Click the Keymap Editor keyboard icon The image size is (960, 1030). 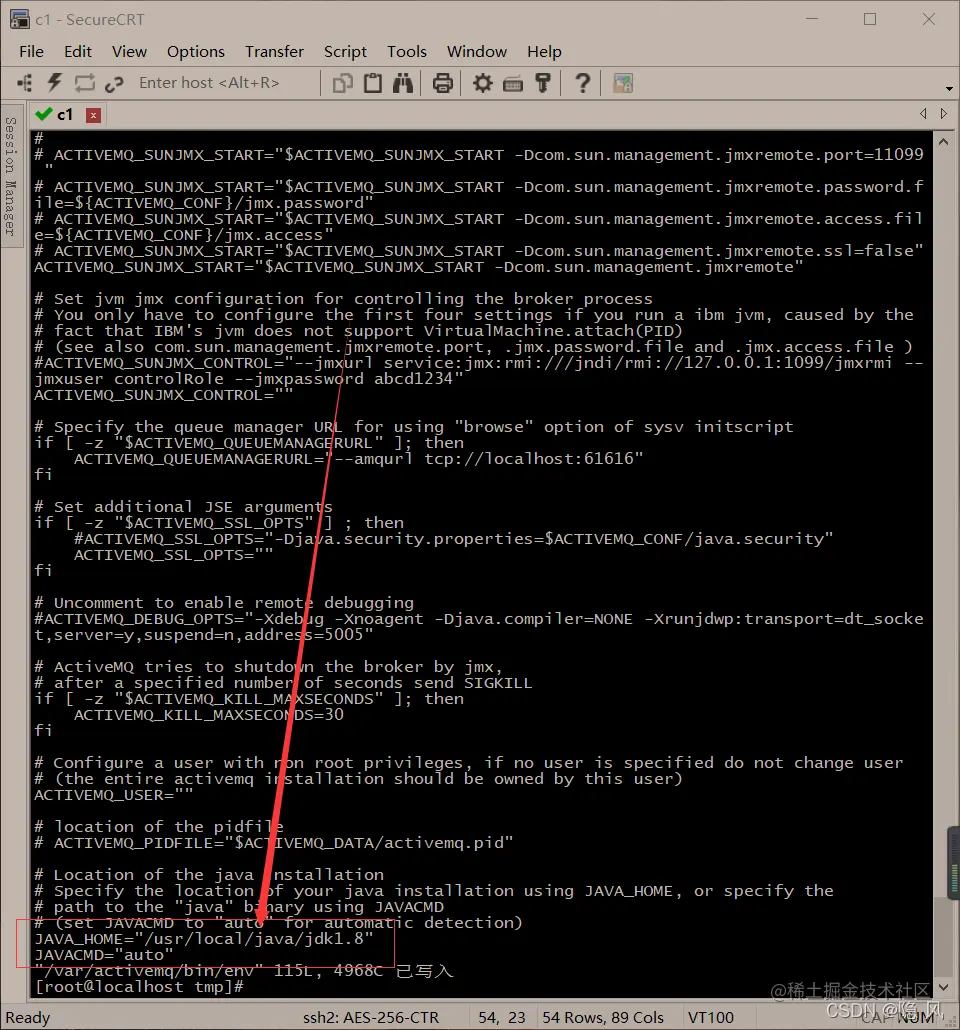tap(513, 84)
